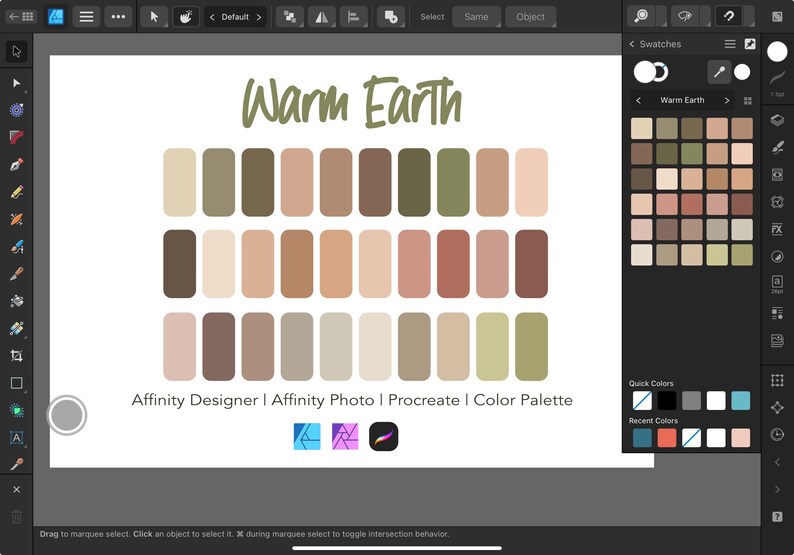Click the Same selection button
The image size is (794, 555).
477,17
